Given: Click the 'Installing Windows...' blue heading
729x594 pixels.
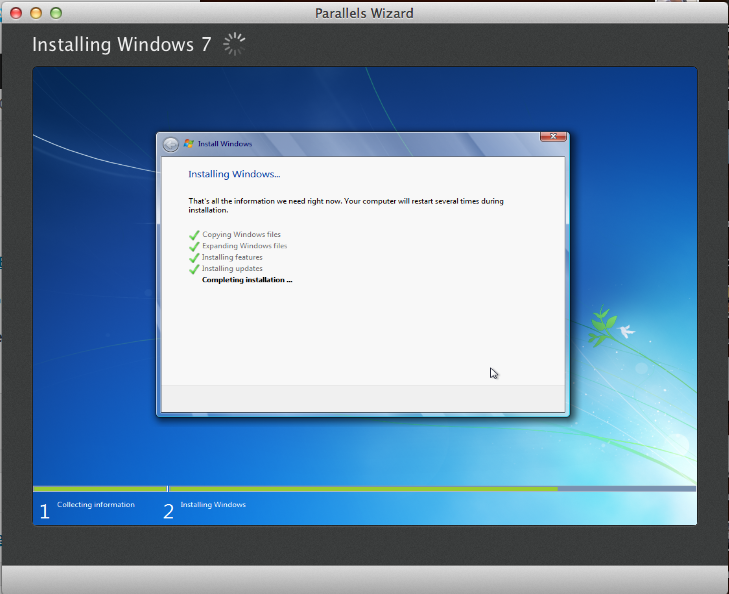Looking at the screenshot, I should tap(234, 174).
